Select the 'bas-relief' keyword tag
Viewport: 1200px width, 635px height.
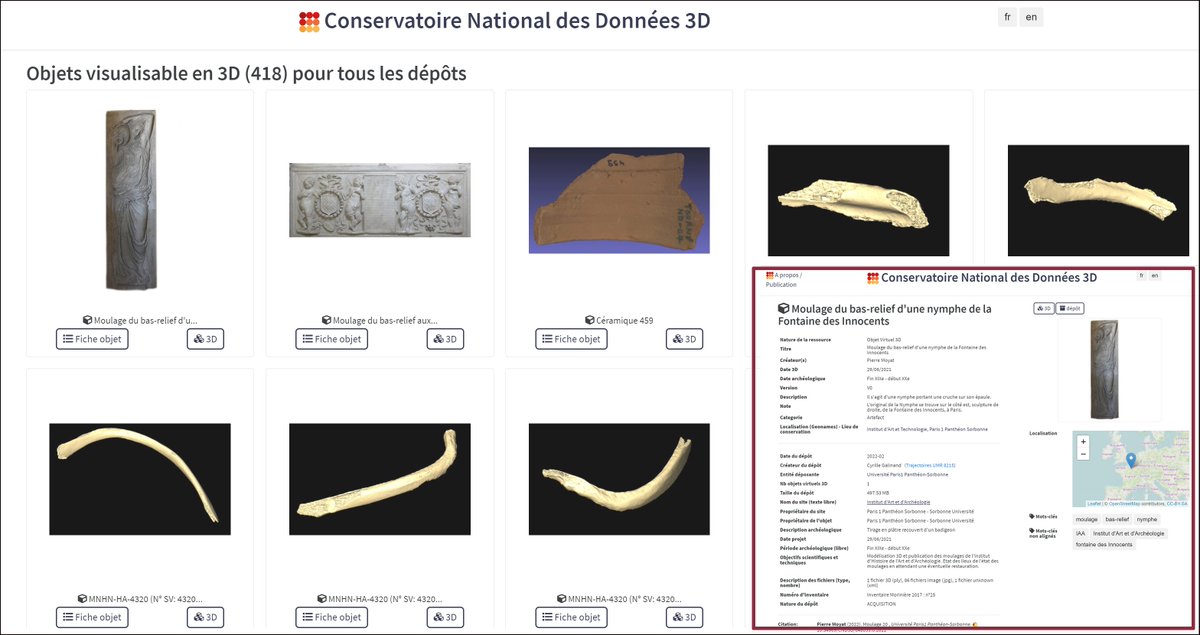coord(1117,520)
